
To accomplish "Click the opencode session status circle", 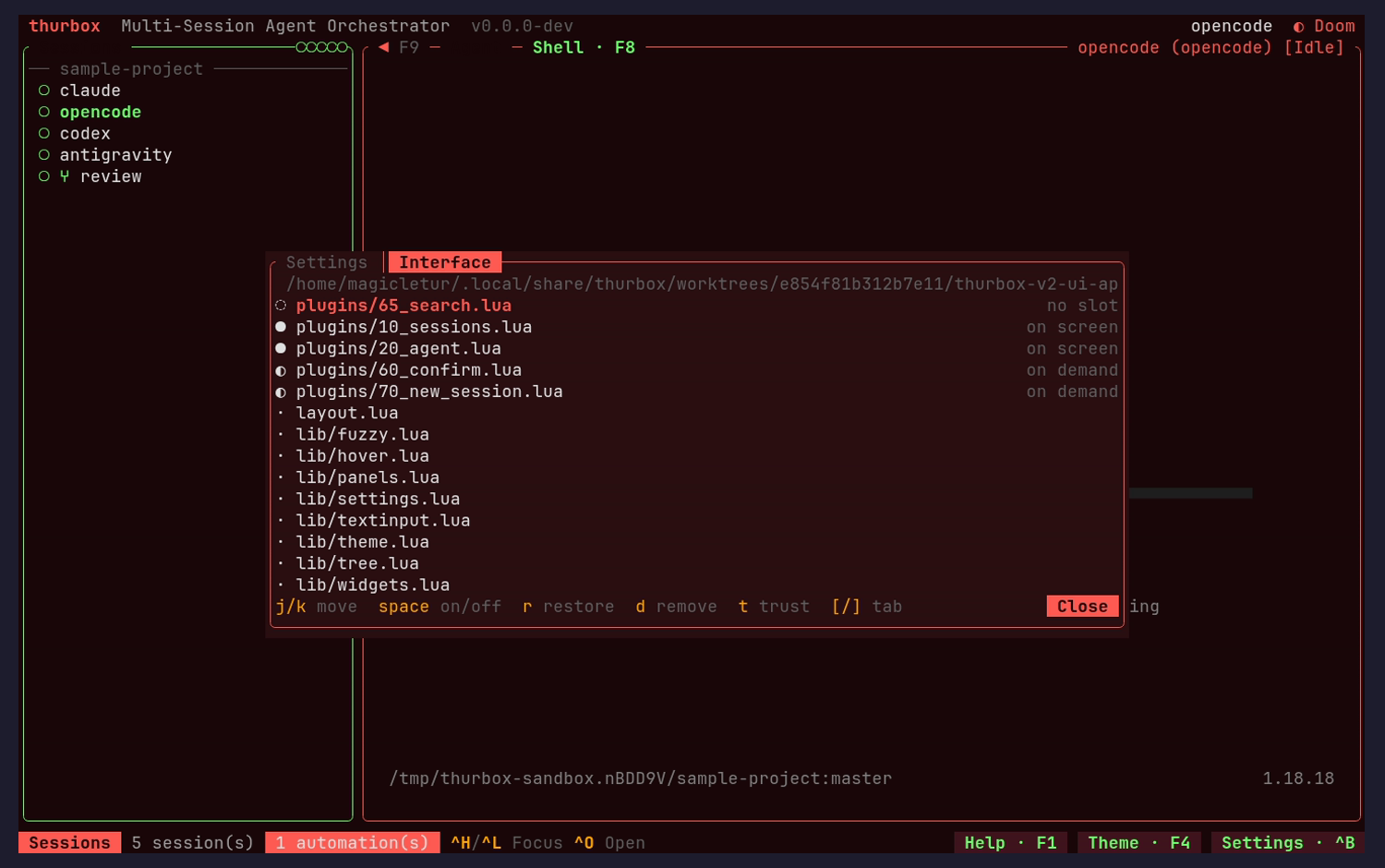I will [43, 112].
